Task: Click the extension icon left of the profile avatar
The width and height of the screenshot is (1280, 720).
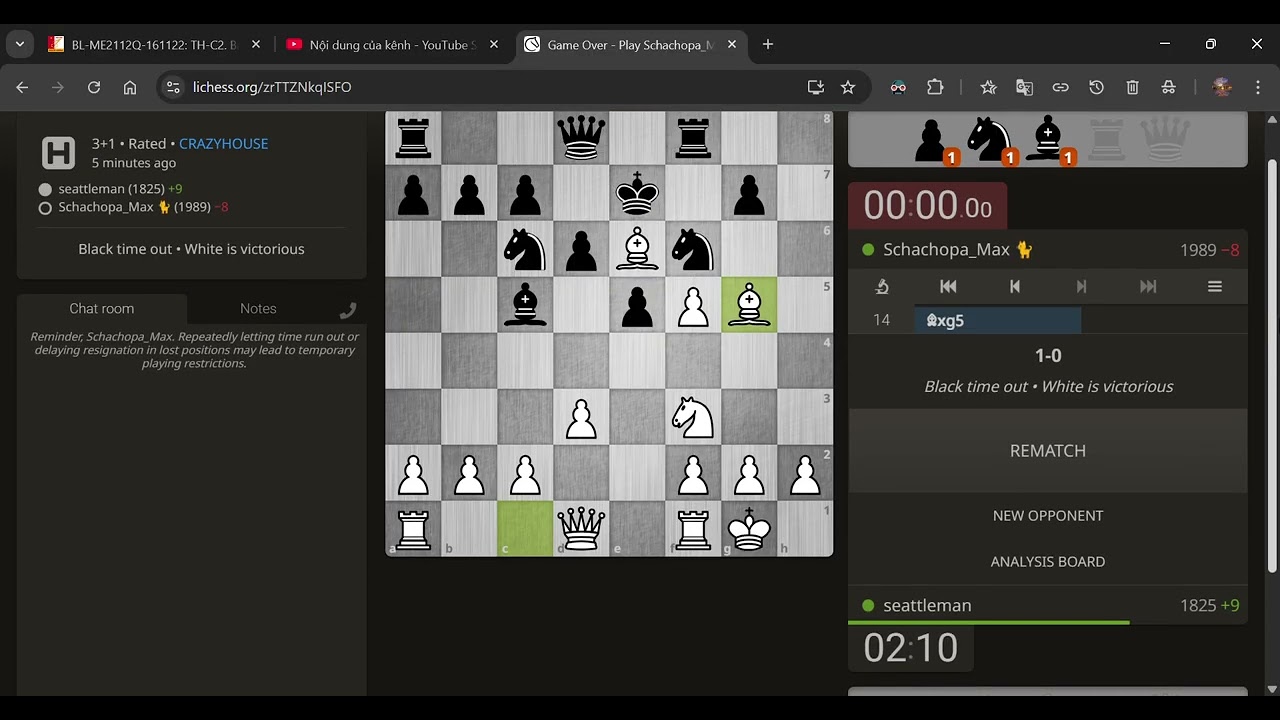Action: coord(1168,87)
